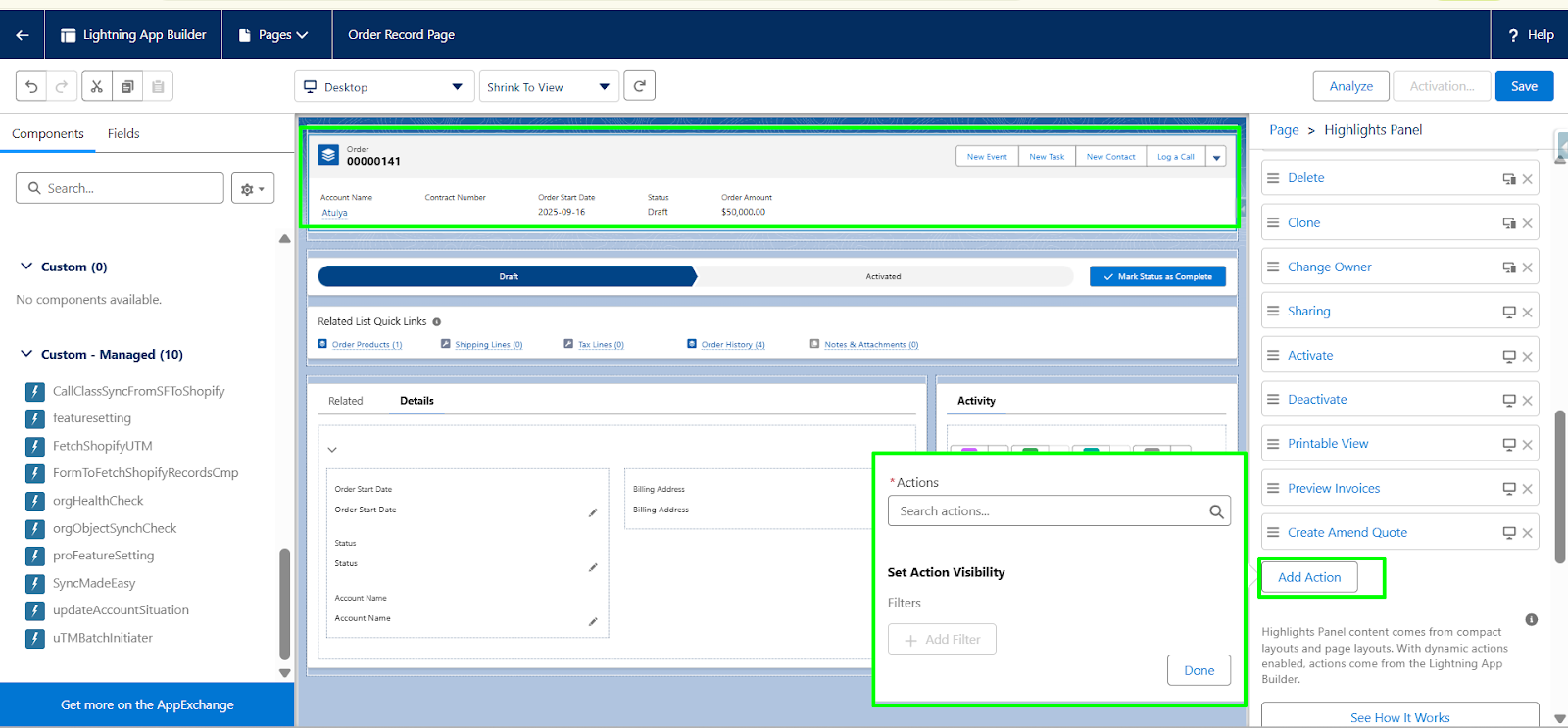Switch to the Fields tab

point(123,134)
